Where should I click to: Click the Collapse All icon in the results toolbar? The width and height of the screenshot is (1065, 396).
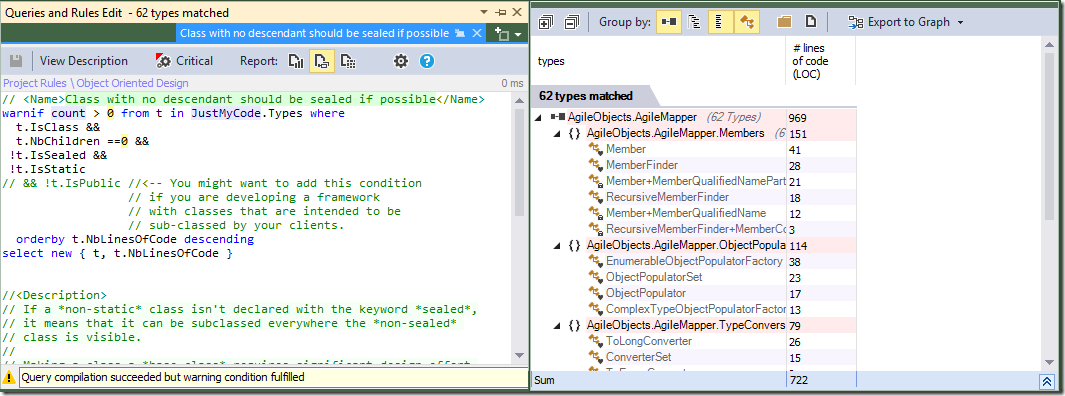click(572, 22)
